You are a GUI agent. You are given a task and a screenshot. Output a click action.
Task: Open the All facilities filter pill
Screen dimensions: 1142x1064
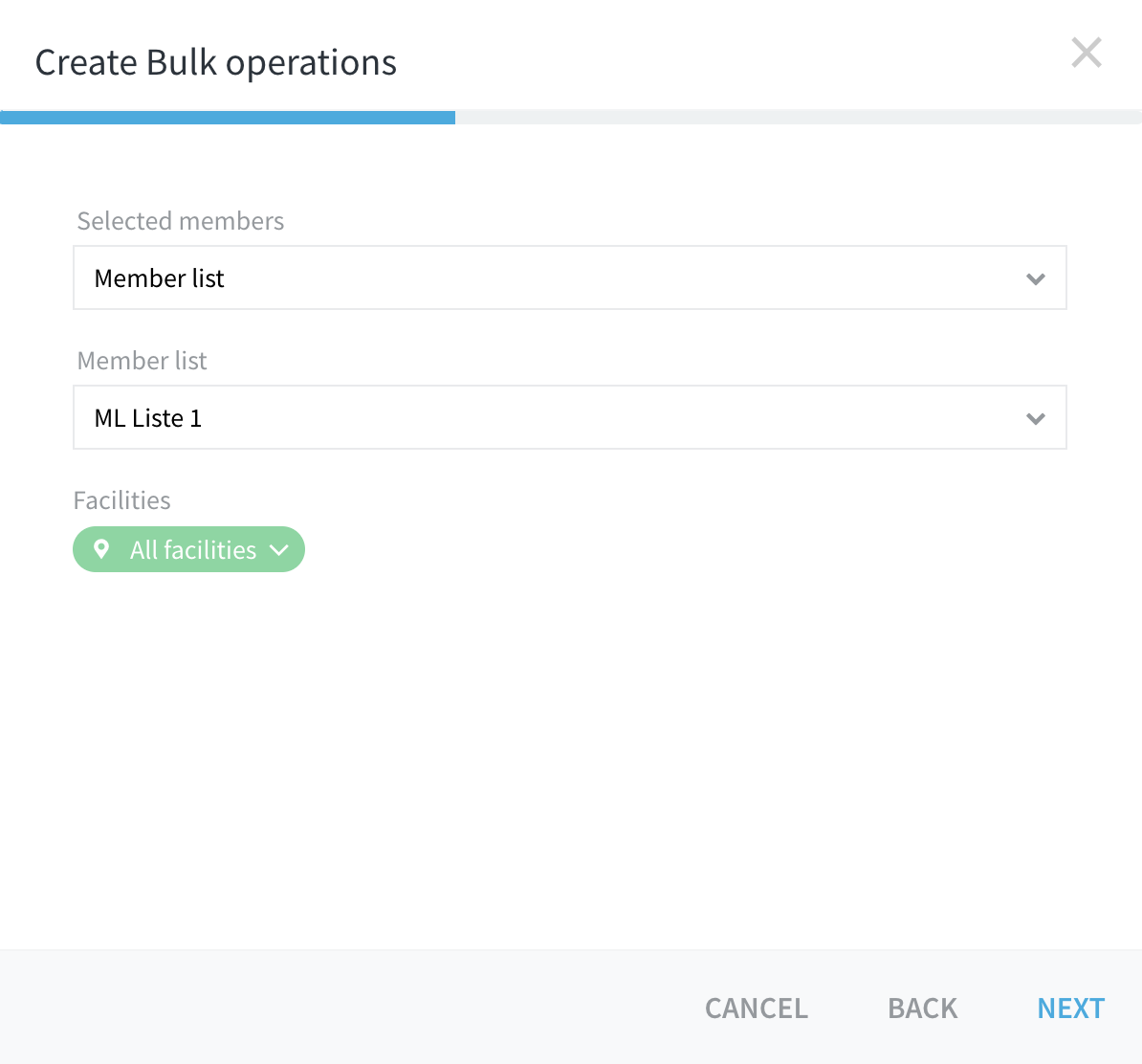(188, 549)
